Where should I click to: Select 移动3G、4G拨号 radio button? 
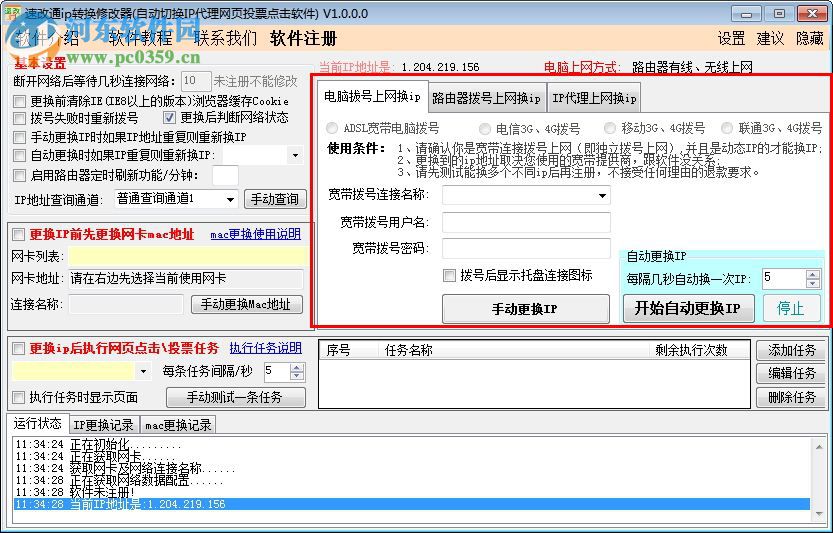[610, 128]
